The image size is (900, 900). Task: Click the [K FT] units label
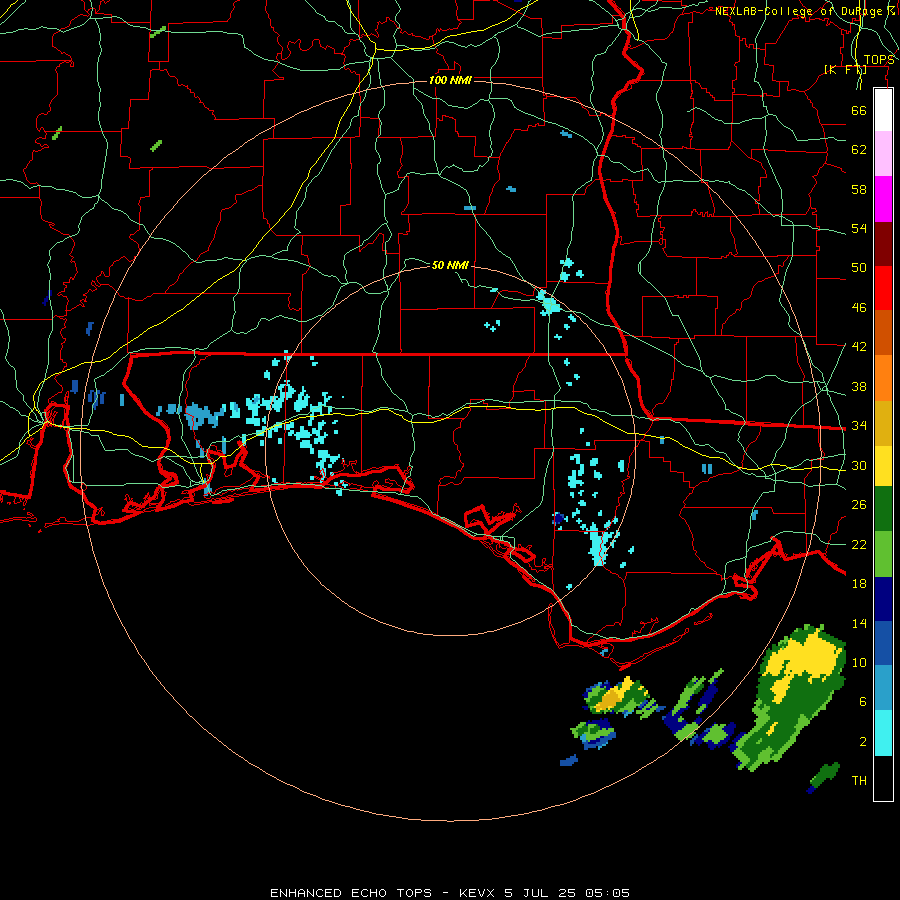click(x=845, y=69)
